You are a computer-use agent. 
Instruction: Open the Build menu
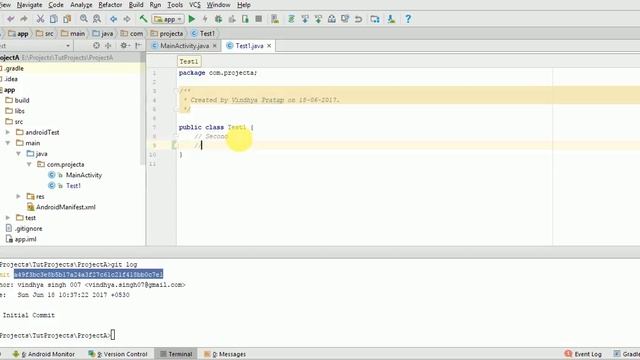tap(136, 5)
